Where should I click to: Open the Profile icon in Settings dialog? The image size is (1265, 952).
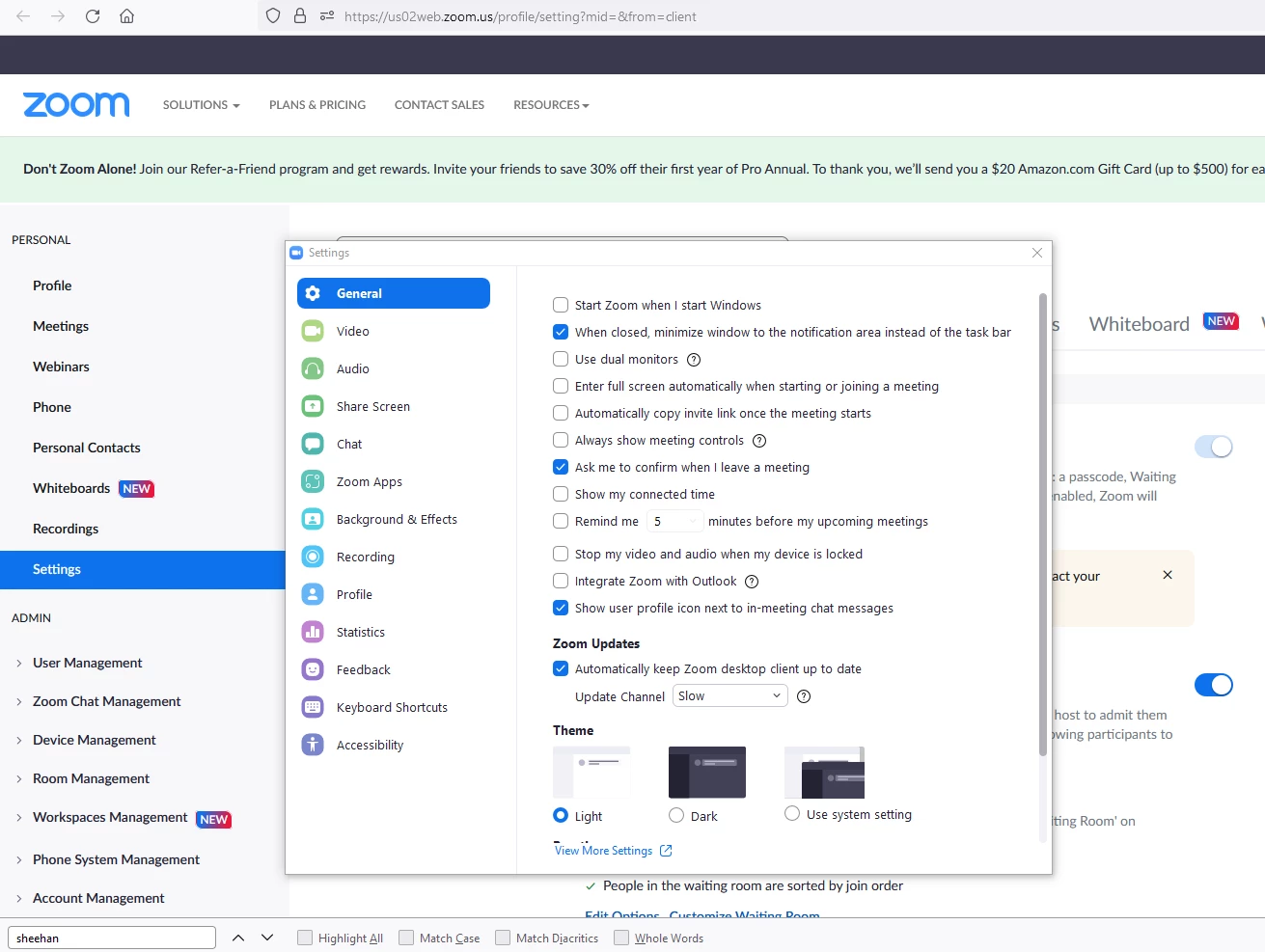[313, 594]
